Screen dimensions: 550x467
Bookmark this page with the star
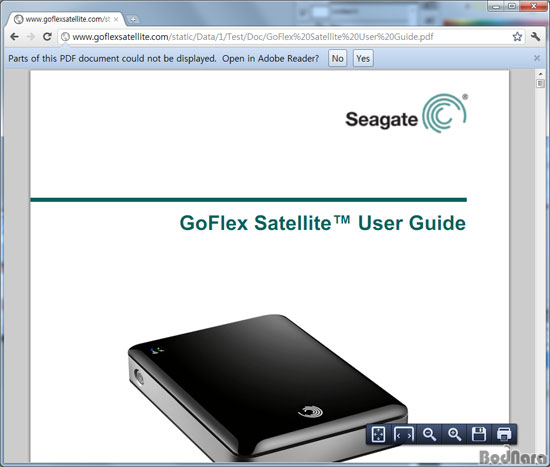pyautogui.click(x=517, y=36)
